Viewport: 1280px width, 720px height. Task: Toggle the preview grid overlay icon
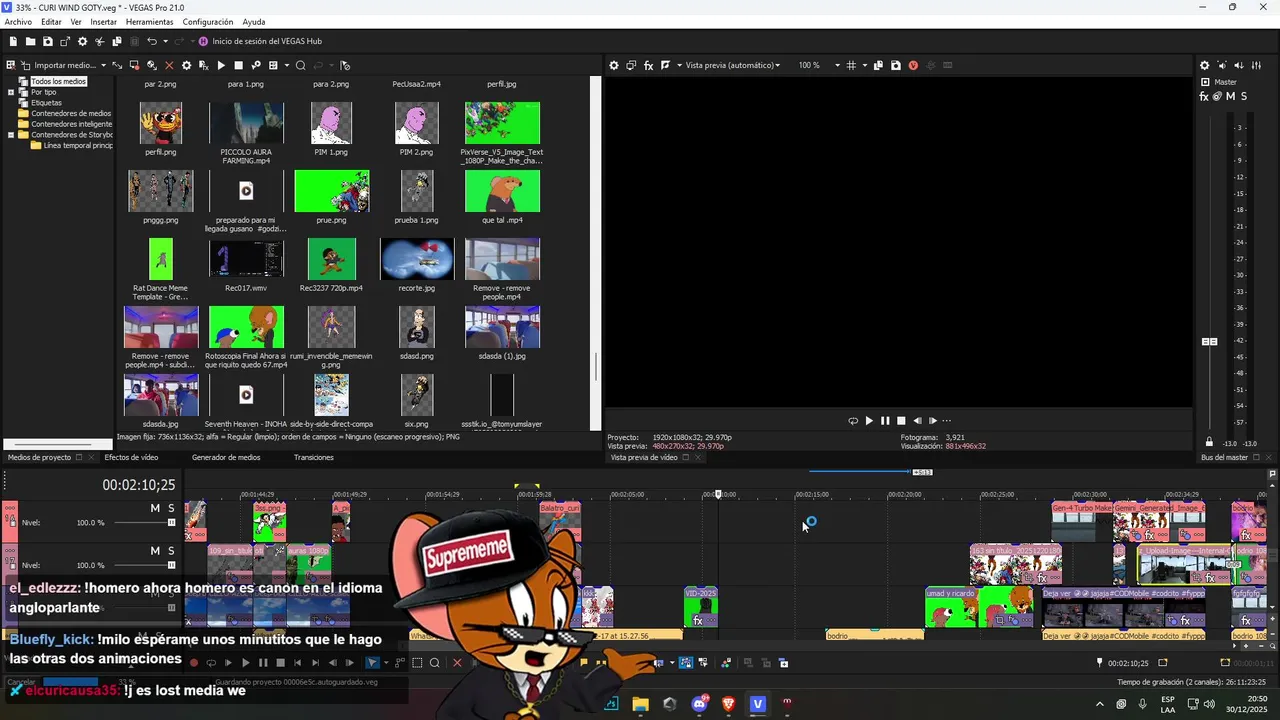click(x=851, y=65)
